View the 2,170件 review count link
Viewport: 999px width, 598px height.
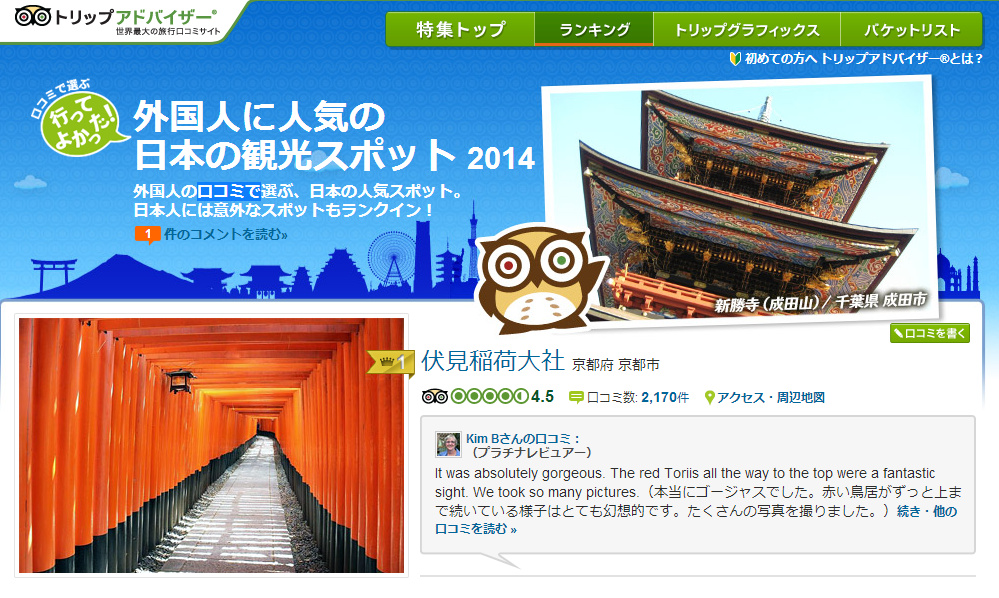(x=665, y=397)
